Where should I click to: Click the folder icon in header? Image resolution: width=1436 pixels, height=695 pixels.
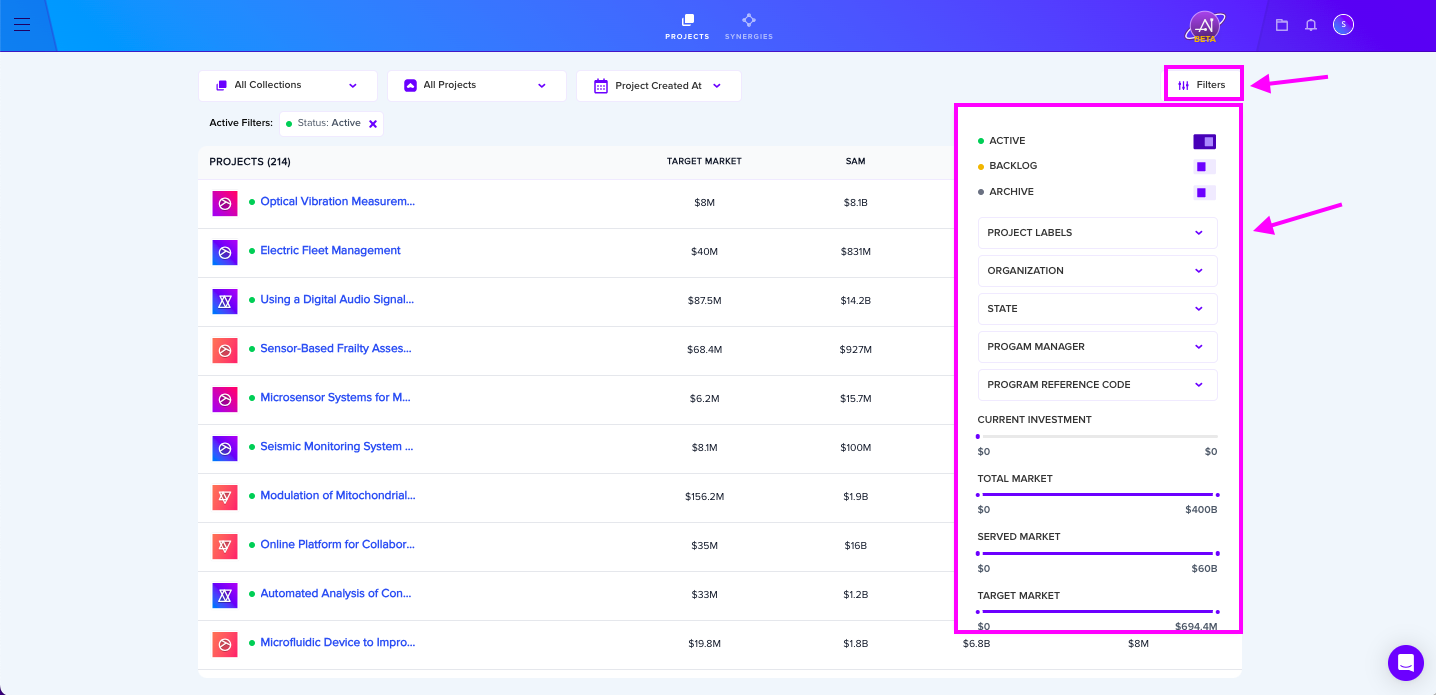(x=1282, y=25)
